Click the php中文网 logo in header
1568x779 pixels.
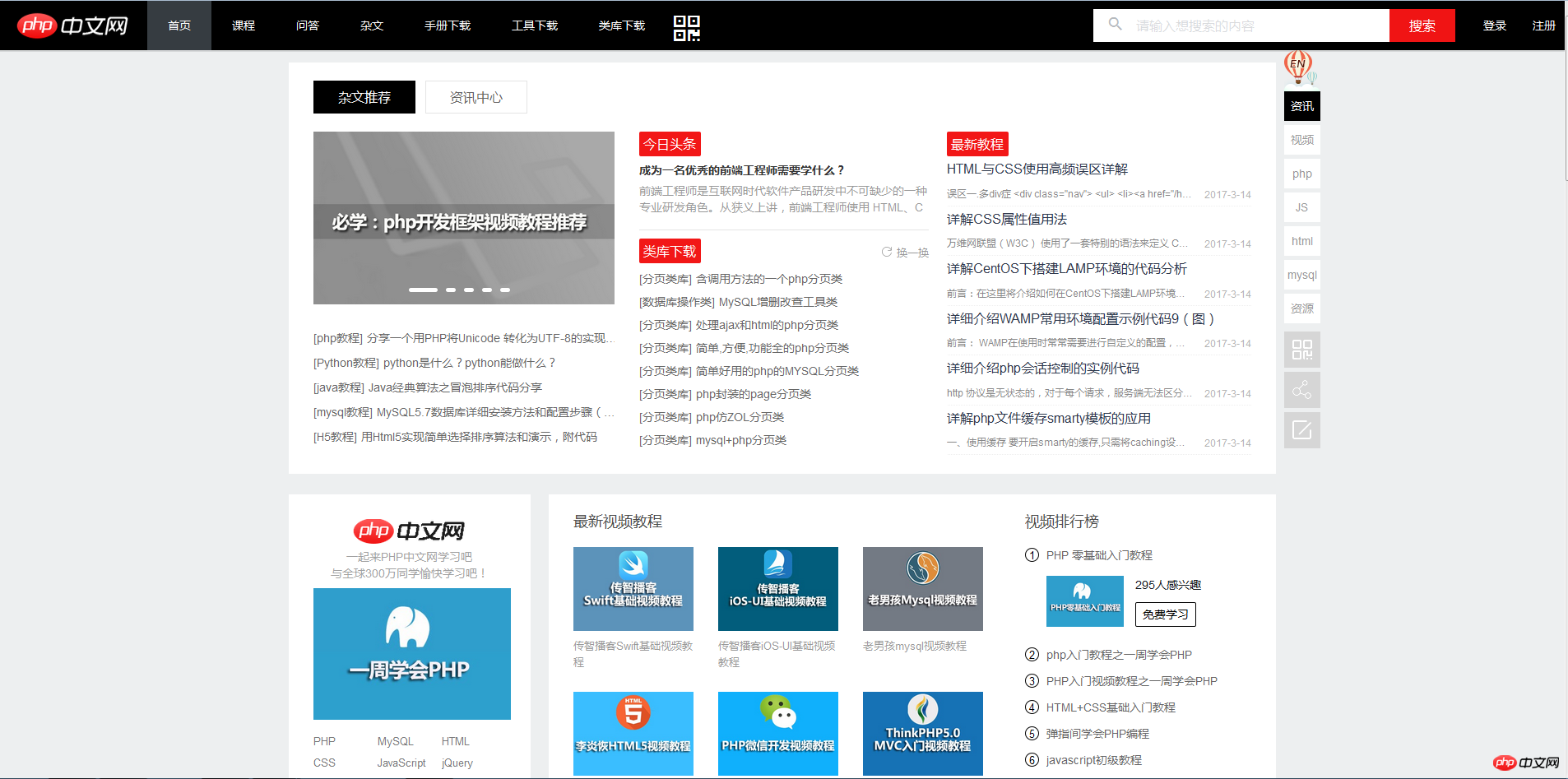click(72, 26)
